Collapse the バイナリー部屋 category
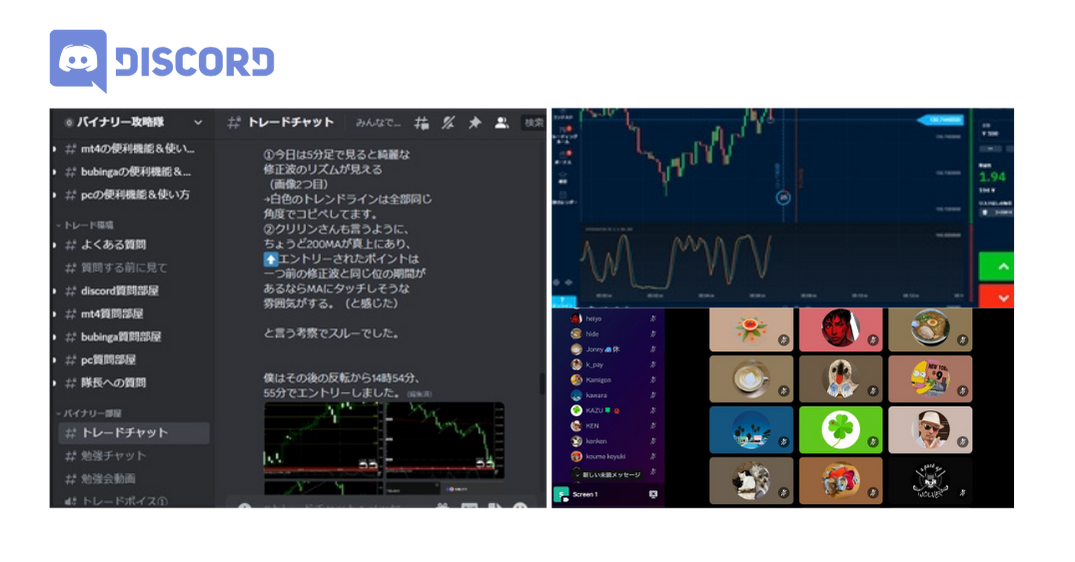The image size is (1075, 562). tap(88, 413)
